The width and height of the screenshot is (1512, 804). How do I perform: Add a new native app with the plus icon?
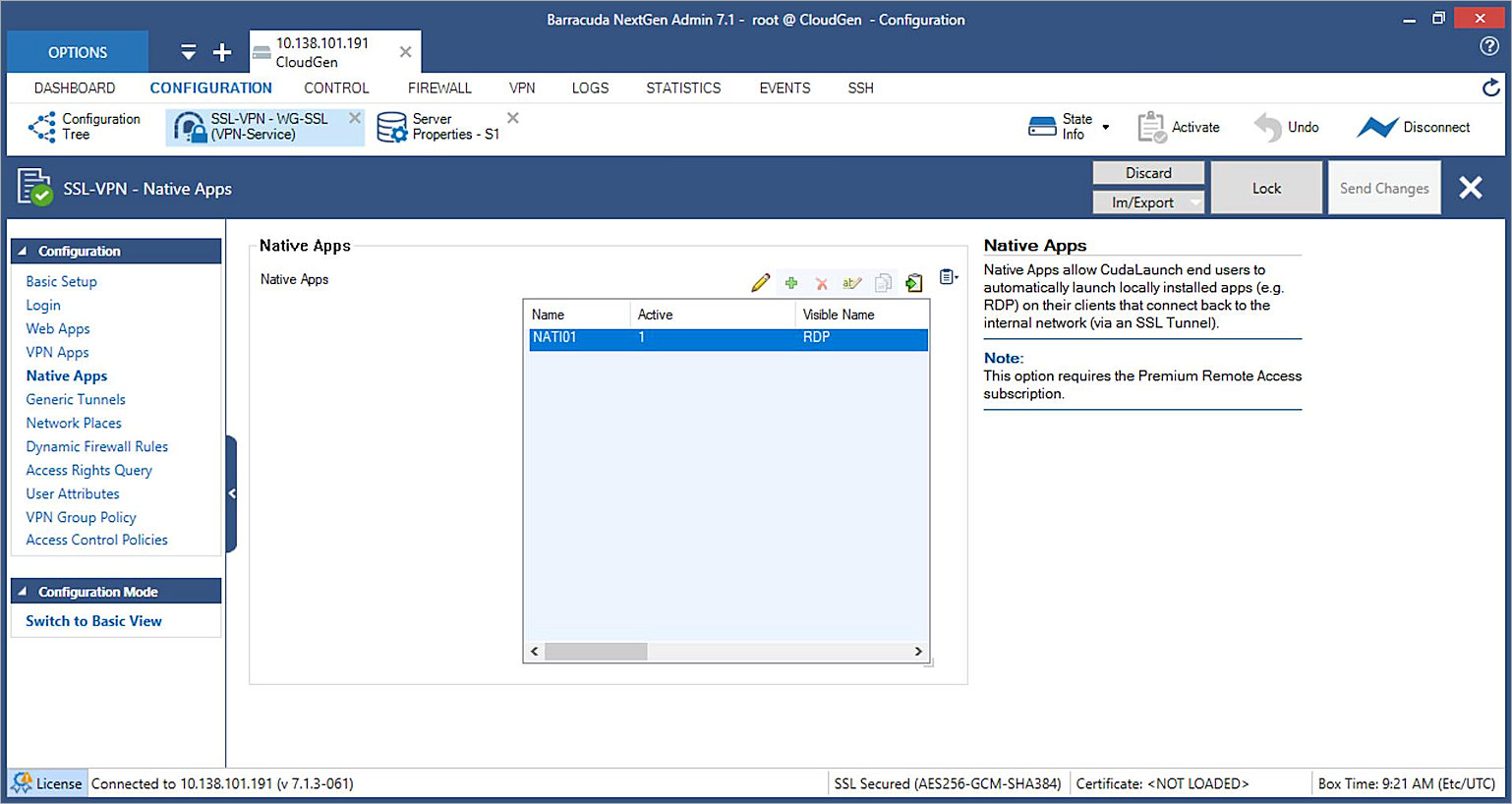point(790,282)
